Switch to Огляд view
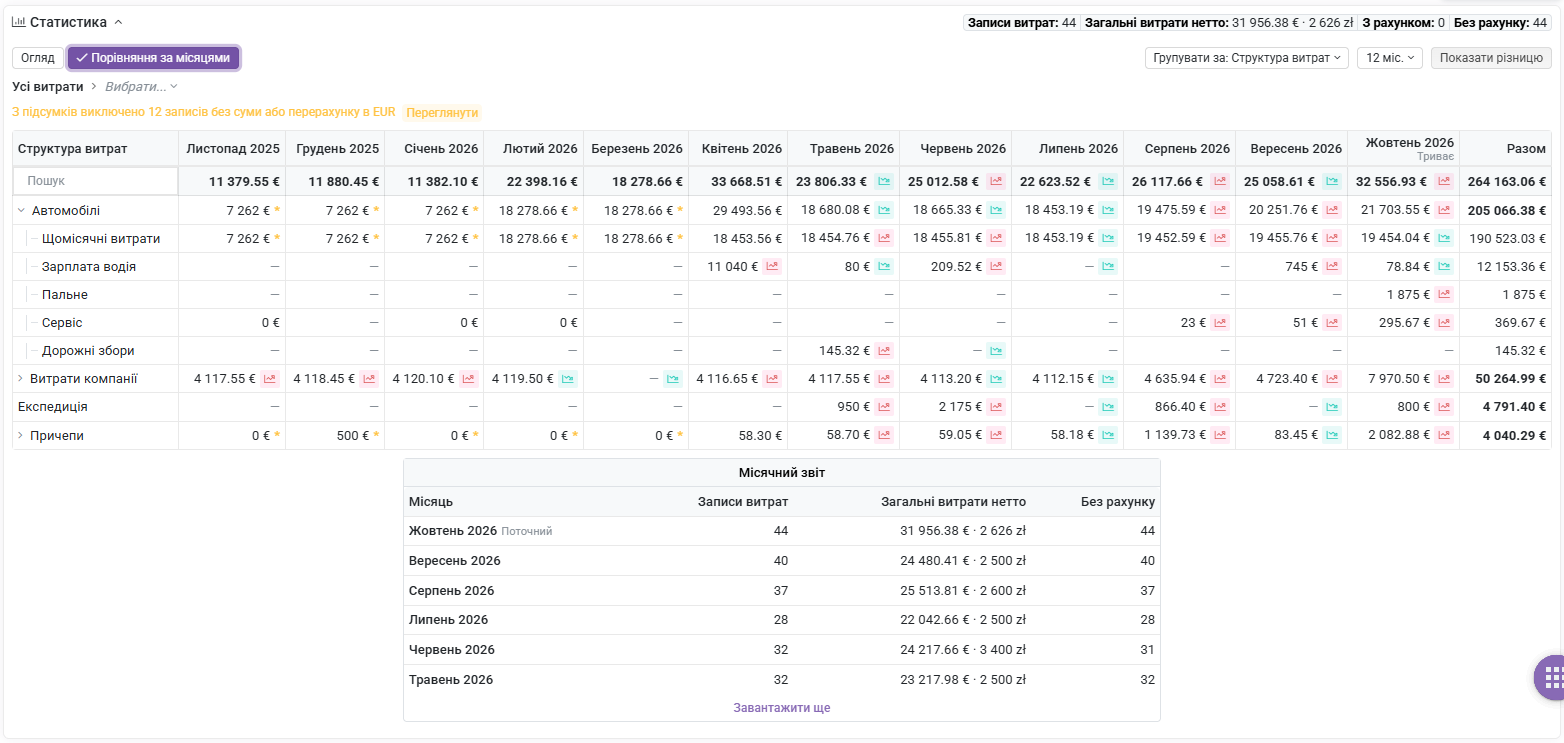The height and width of the screenshot is (743, 1564). pyautogui.click(x=38, y=58)
